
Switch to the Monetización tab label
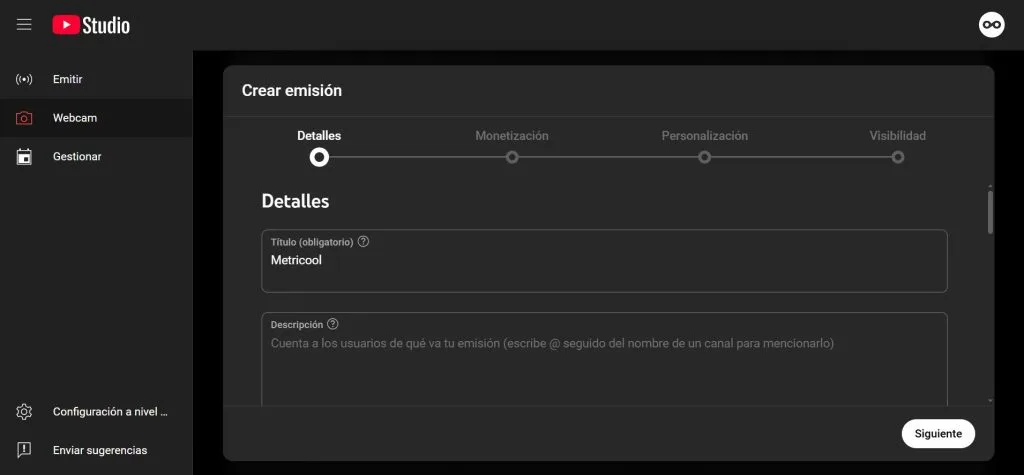point(512,136)
